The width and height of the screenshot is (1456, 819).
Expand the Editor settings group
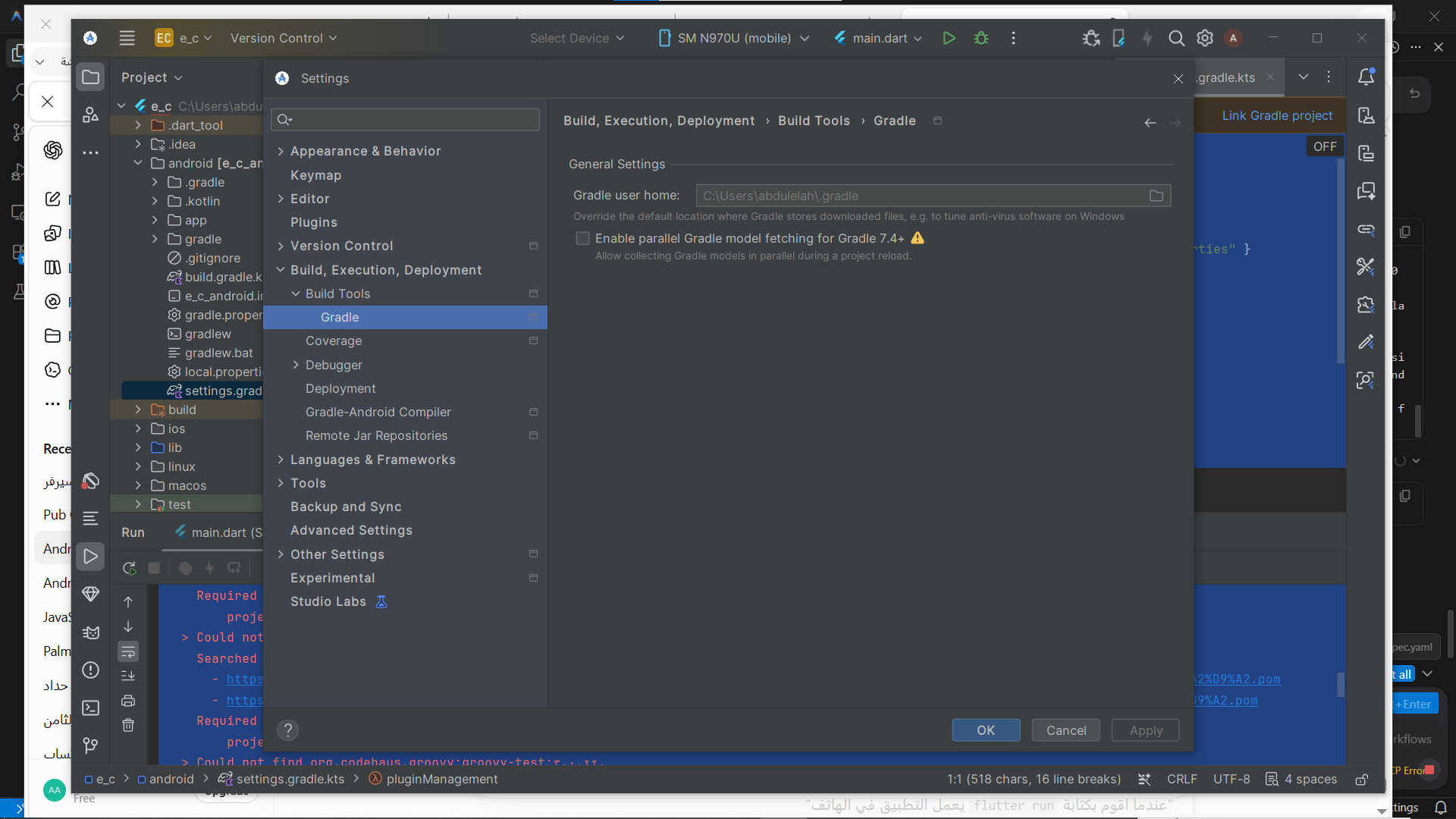tap(281, 199)
